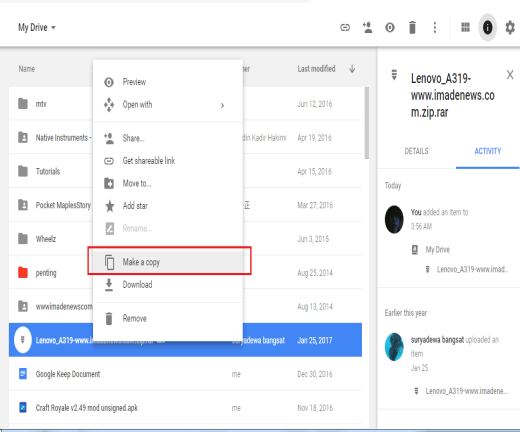This screenshot has height=432, width=520.
Task: Select Remove in the context menu
Action: (x=168, y=318)
